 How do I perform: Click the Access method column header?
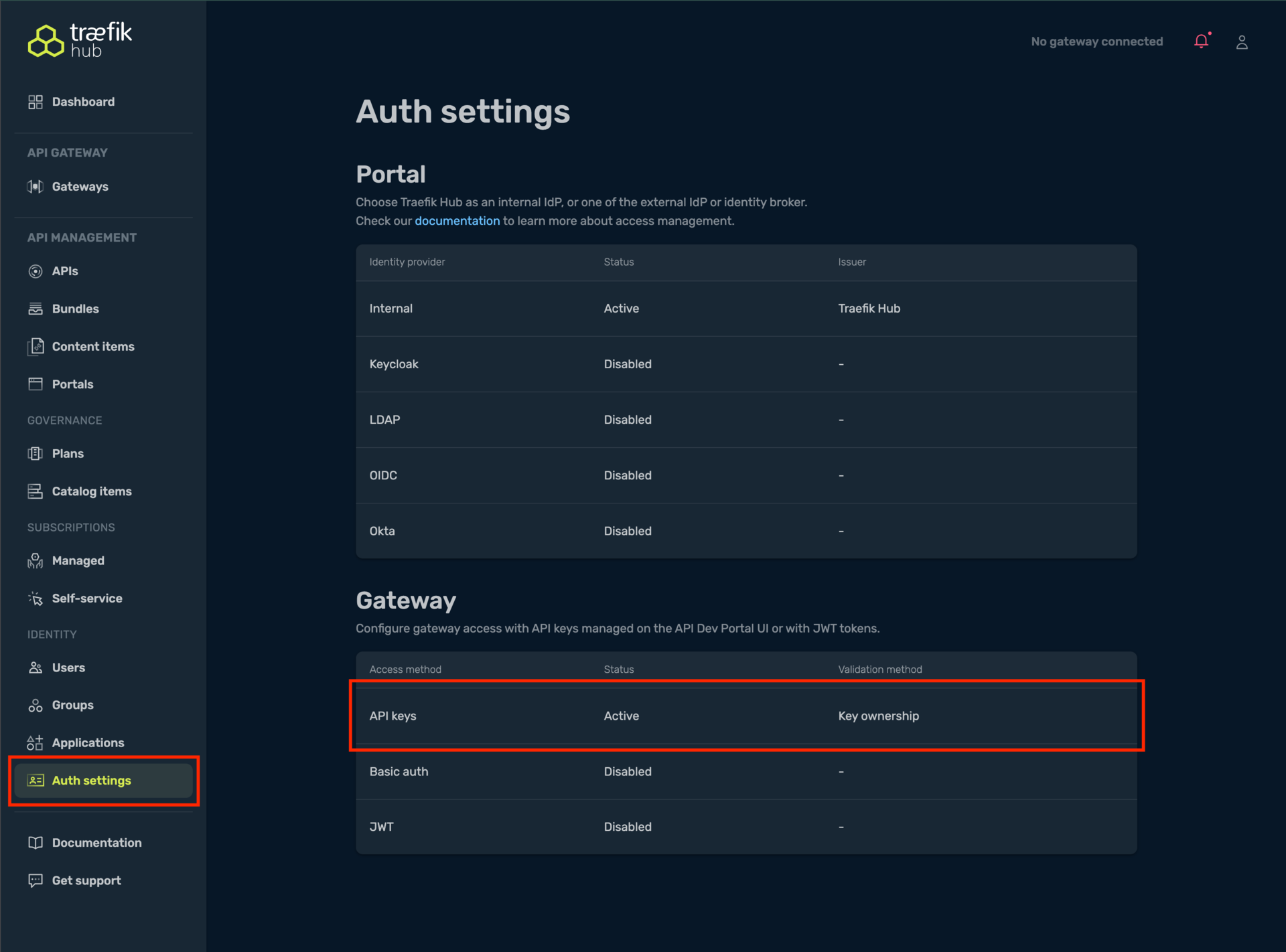[405, 669]
